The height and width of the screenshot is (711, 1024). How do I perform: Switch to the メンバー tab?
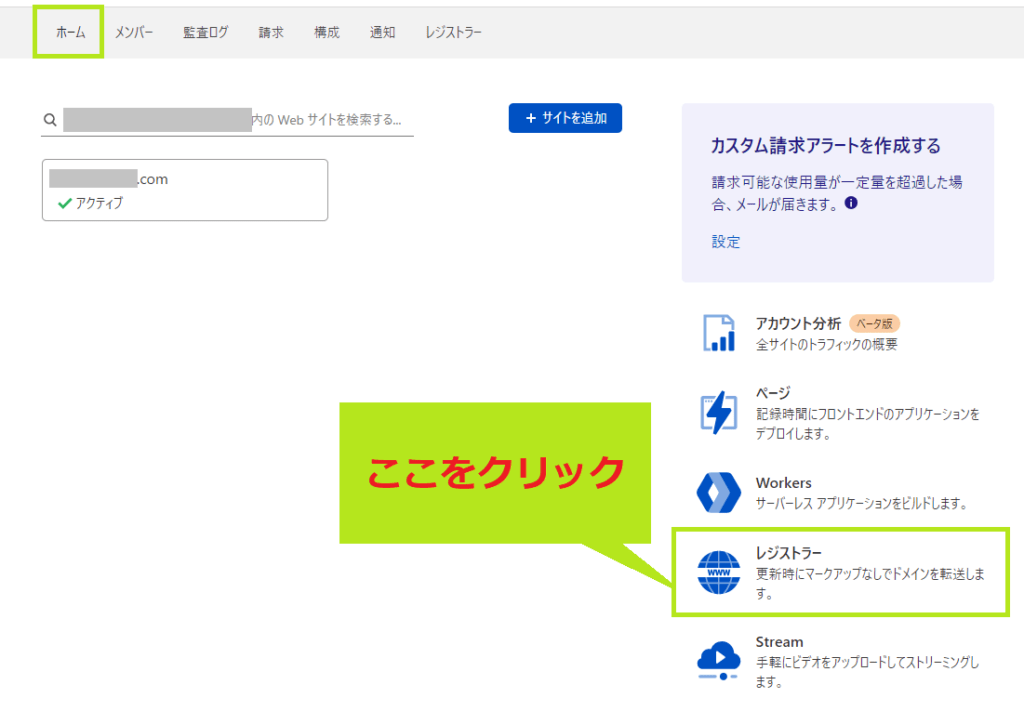(134, 32)
